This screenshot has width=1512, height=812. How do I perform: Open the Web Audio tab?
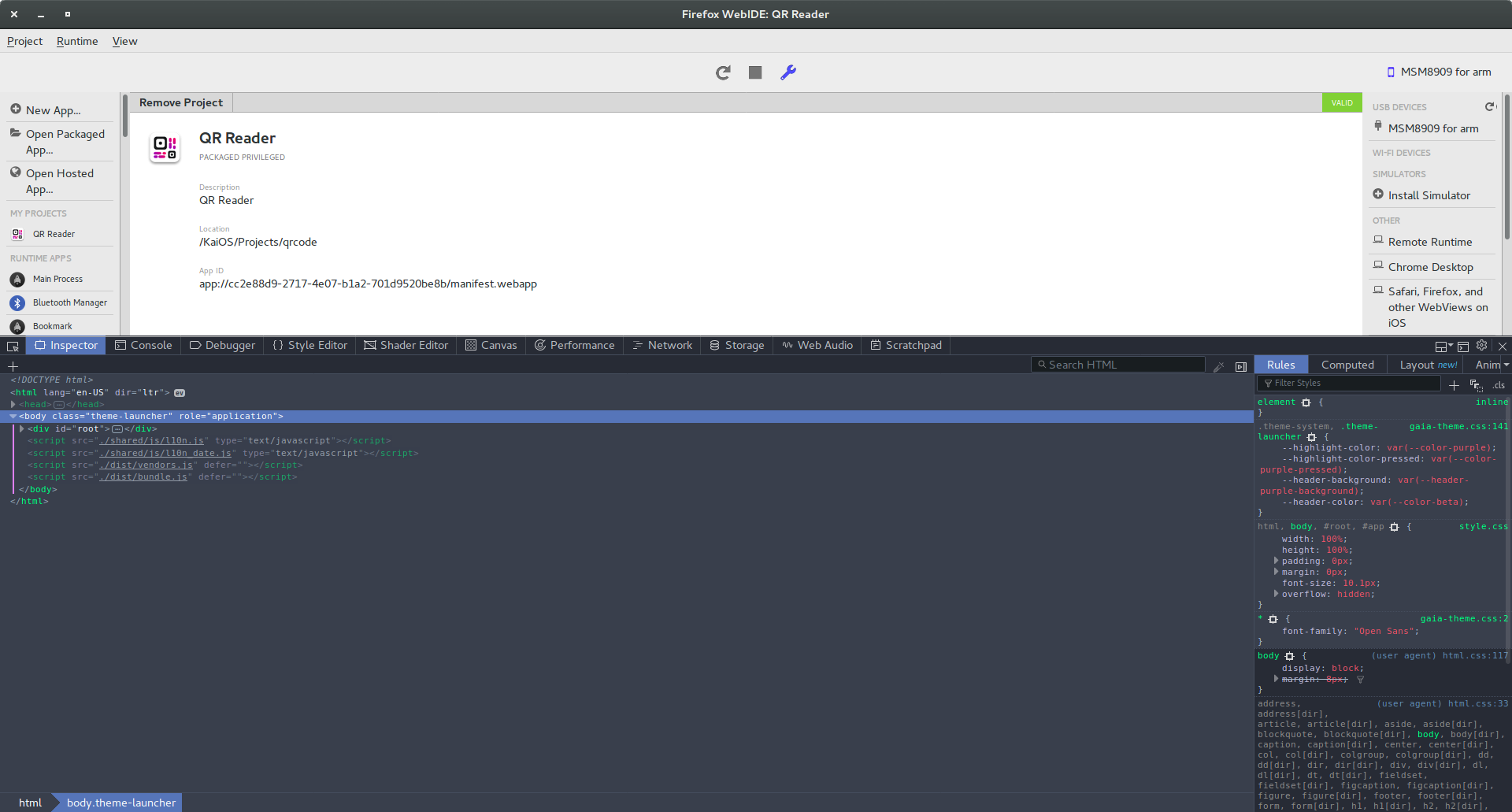tap(817, 346)
